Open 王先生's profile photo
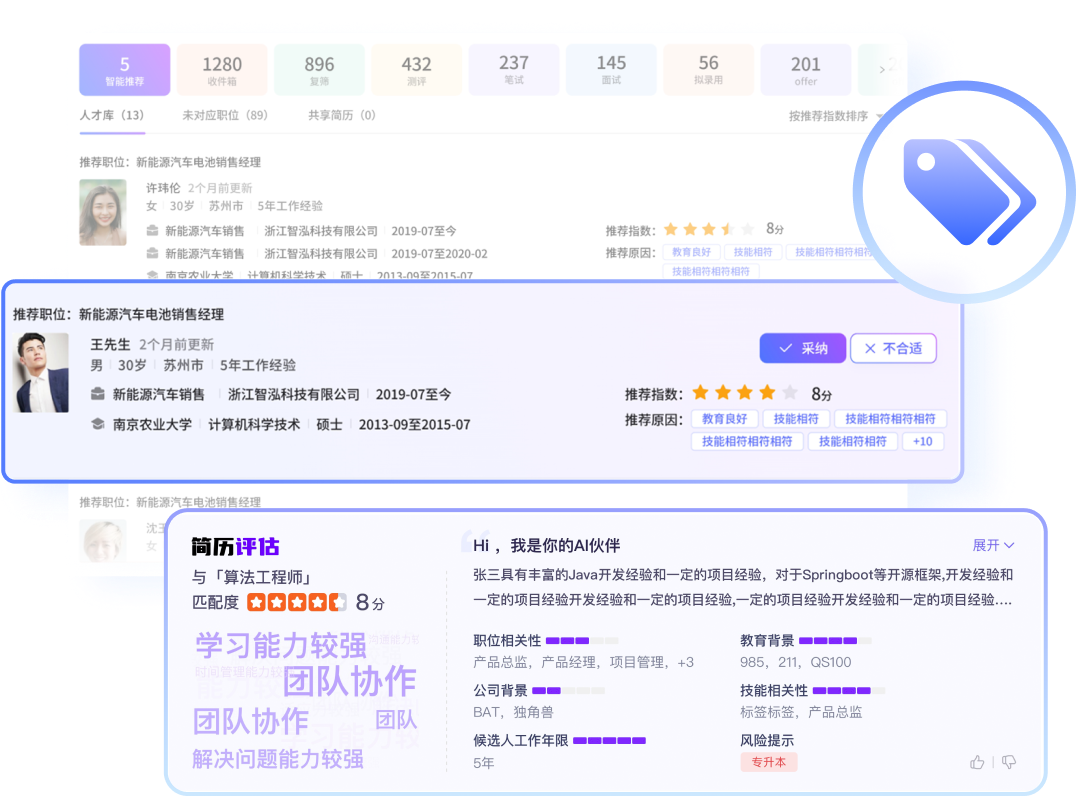The image size is (1076, 798). pyautogui.click(x=42, y=373)
